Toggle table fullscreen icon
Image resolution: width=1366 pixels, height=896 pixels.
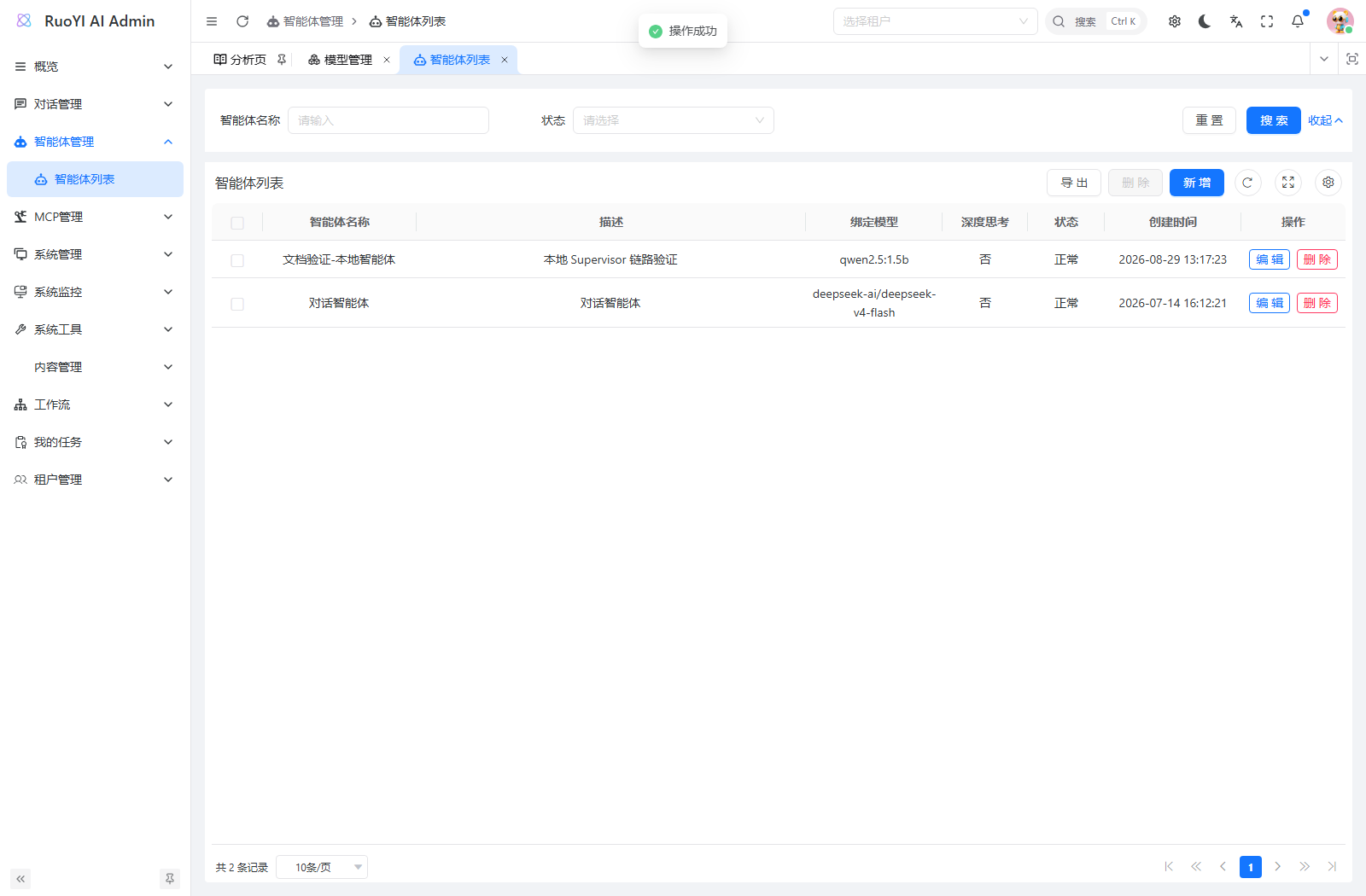tap(1288, 183)
